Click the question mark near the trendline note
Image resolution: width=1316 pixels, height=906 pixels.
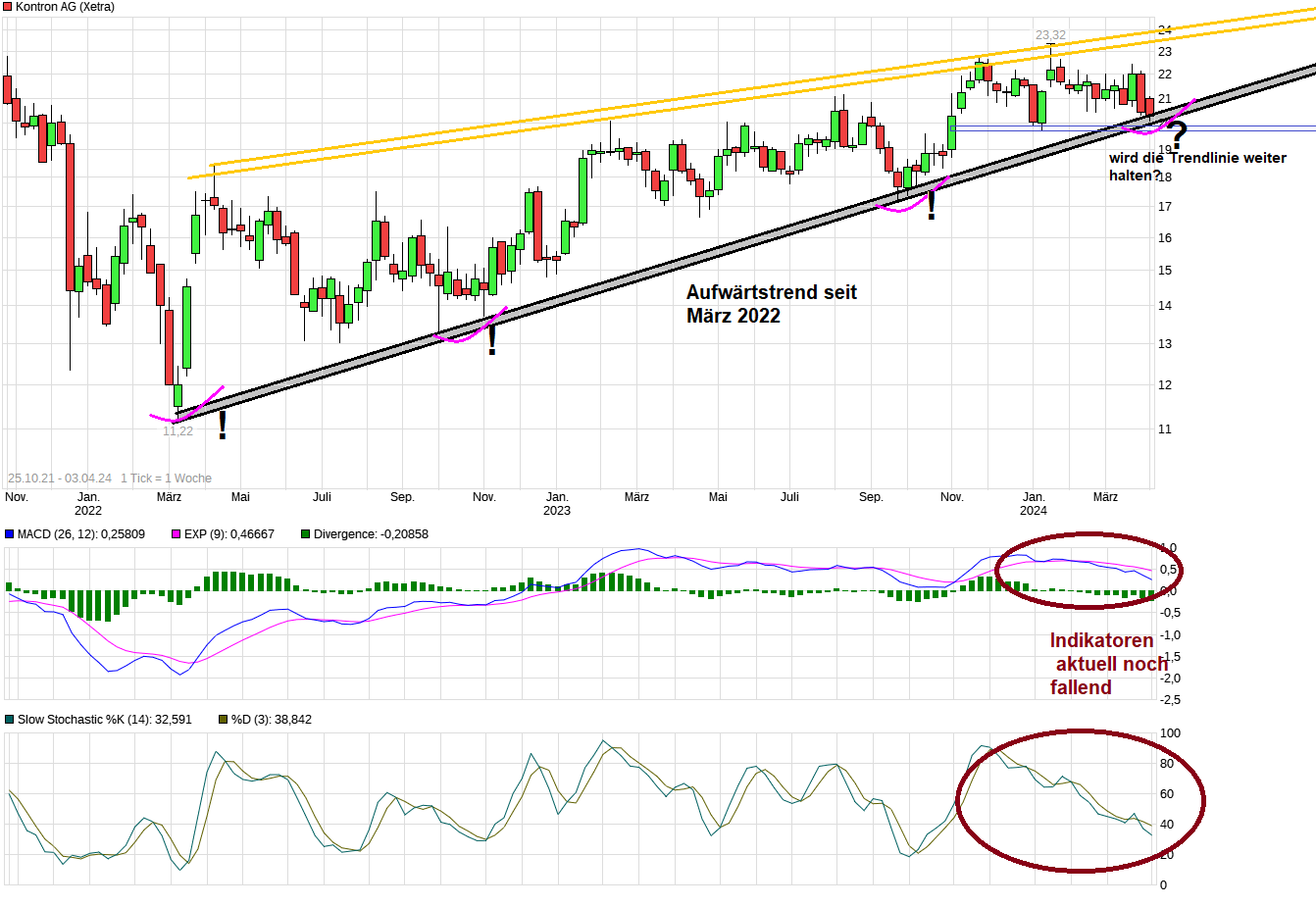pos(1178,132)
